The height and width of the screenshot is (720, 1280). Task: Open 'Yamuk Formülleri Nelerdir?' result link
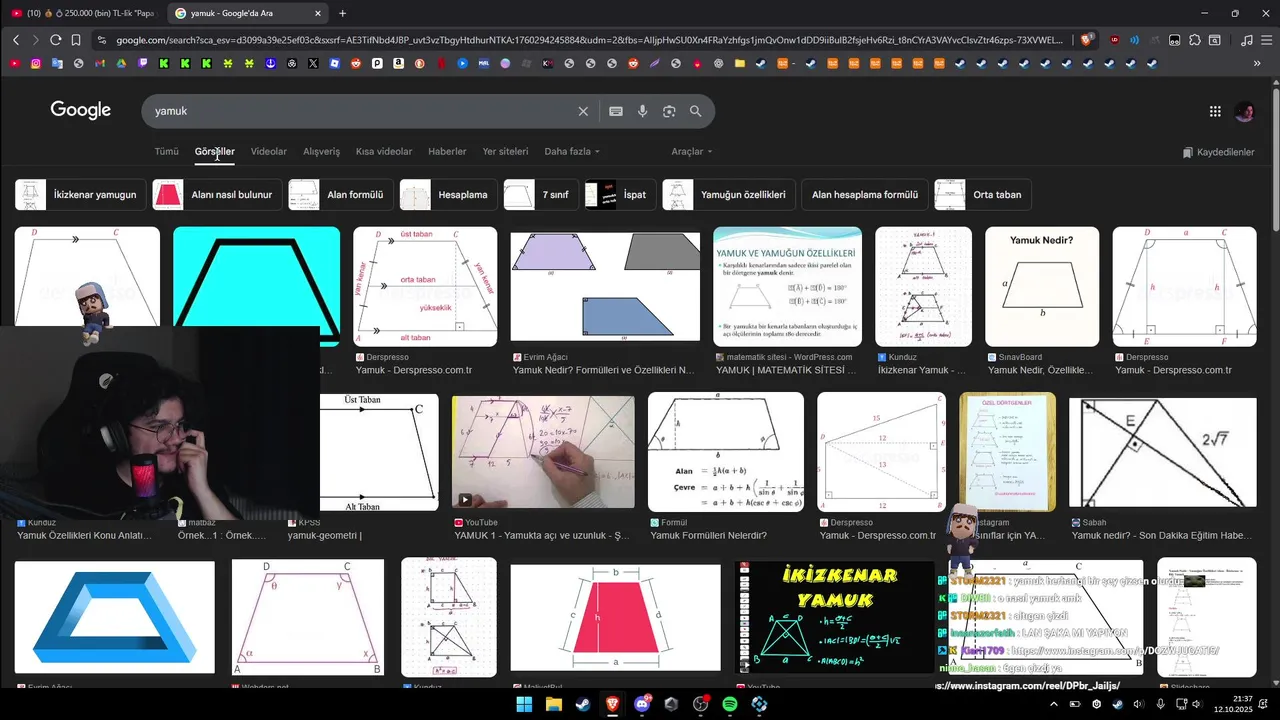tap(708, 535)
